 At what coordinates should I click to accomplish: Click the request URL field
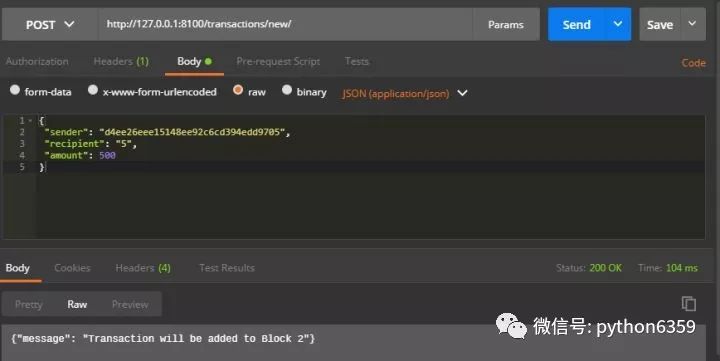(x=285, y=24)
